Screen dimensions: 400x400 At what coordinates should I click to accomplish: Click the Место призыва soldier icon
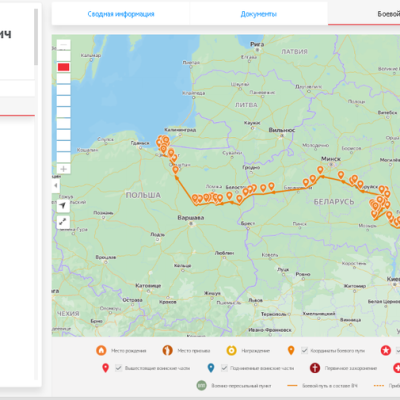pos(167,350)
